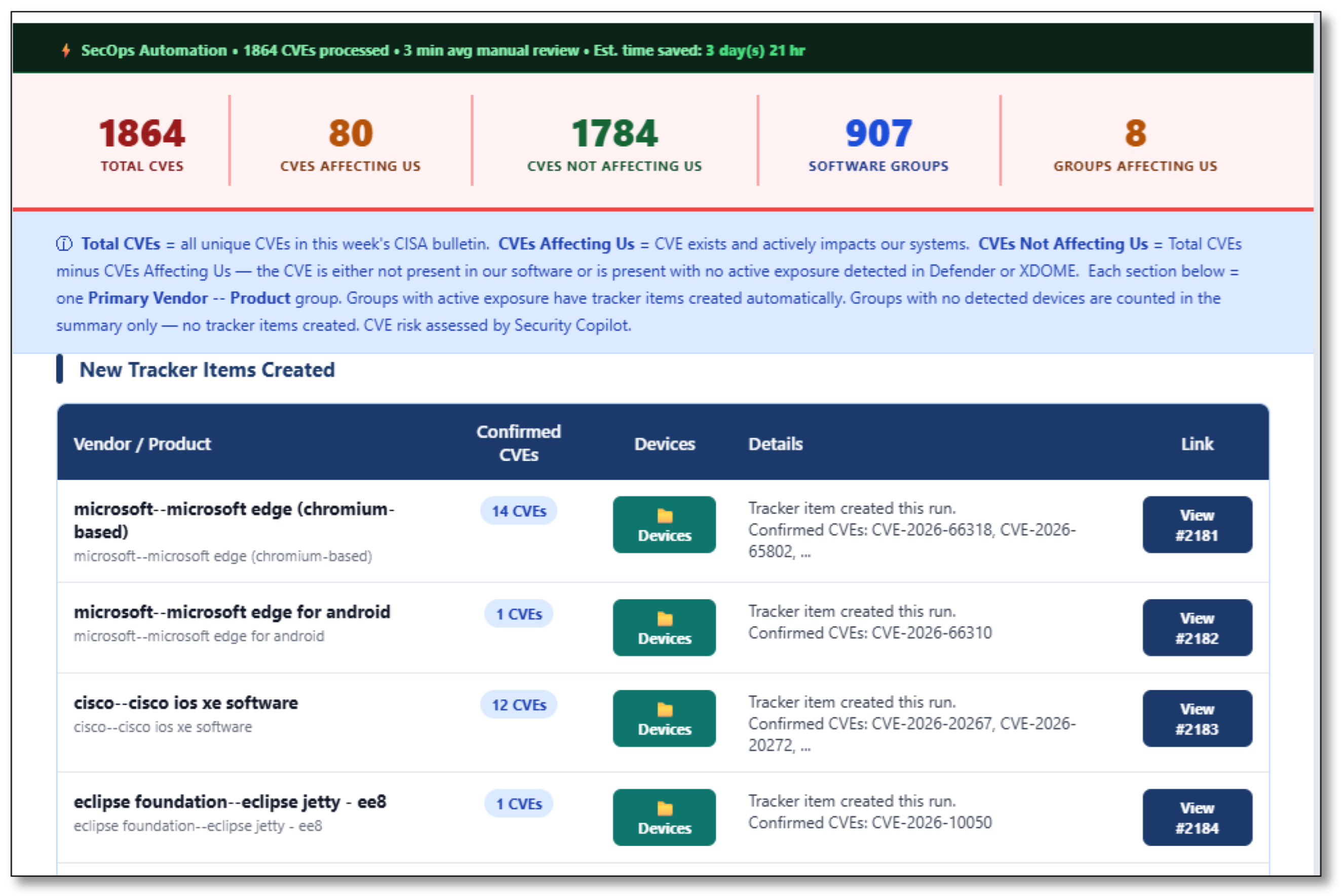Image resolution: width=1344 pixels, height=896 pixels.
Task: Click the Details column header
Action: pyautogui.click(x=776, y=444)
